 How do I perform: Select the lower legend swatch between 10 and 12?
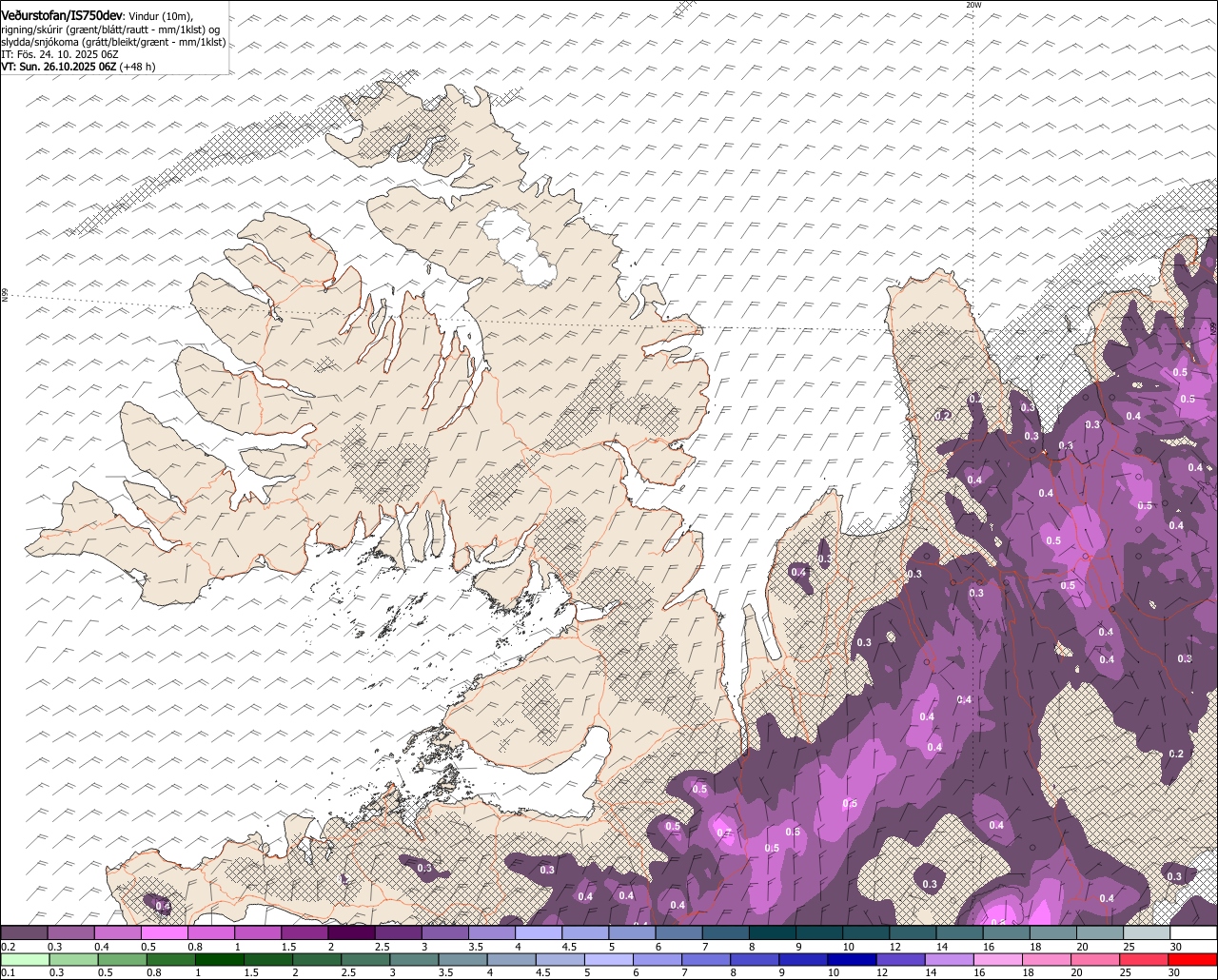pyautogui.click(x=852, y=960)
